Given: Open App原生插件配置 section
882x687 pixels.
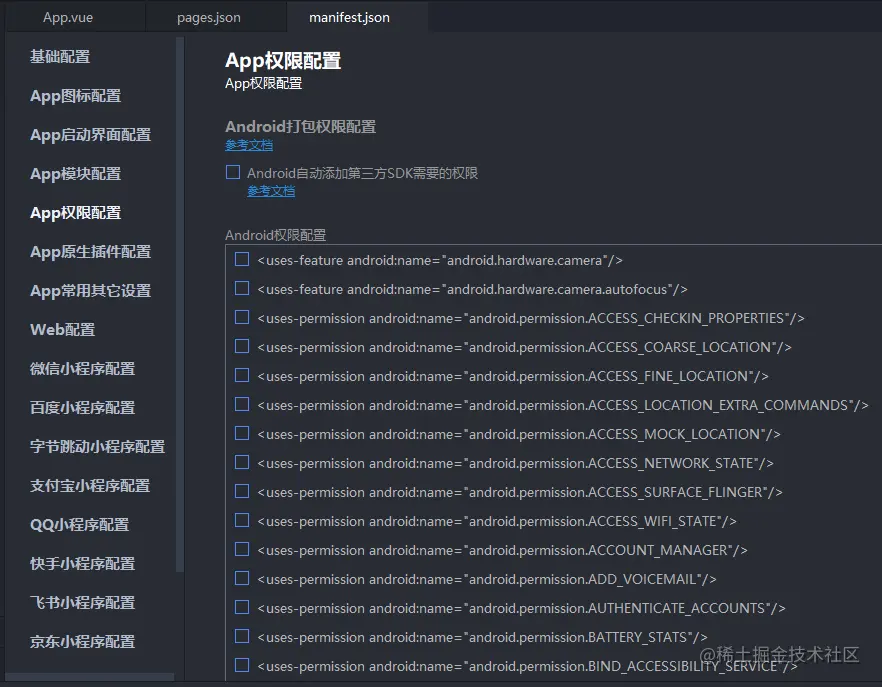Looking at the screenshot, I should [x=91, y=252].
